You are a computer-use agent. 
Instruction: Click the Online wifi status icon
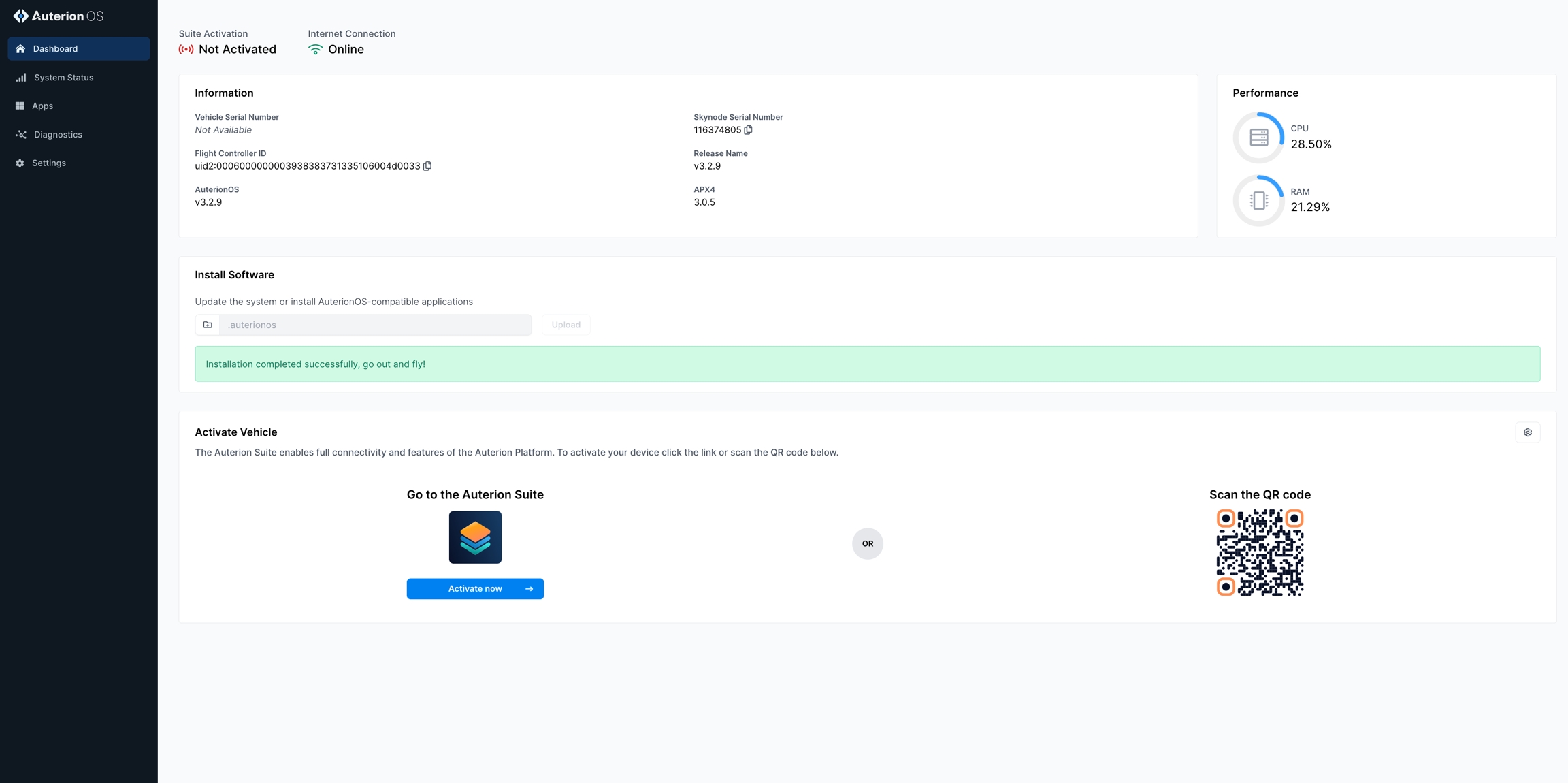315,50
